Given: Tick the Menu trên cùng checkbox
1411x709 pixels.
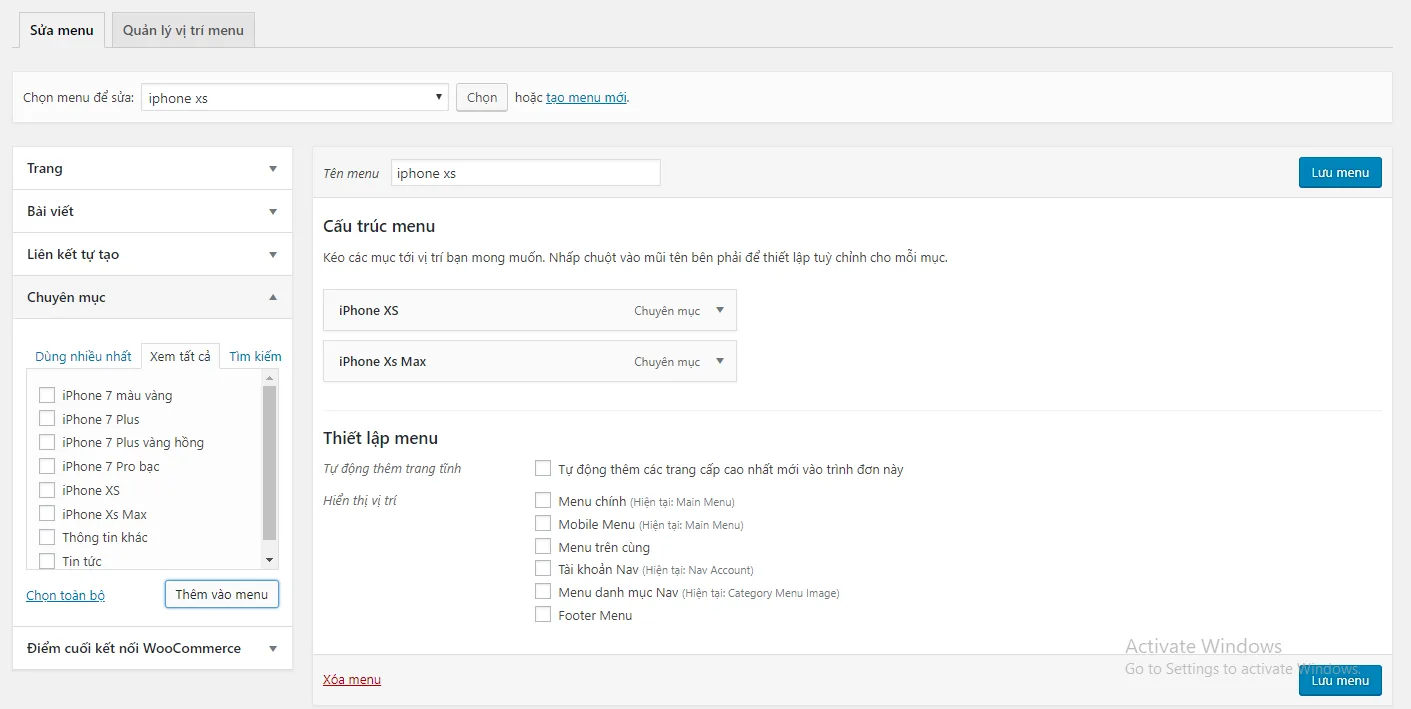Looking at the screenshot, I should point(543,546).
